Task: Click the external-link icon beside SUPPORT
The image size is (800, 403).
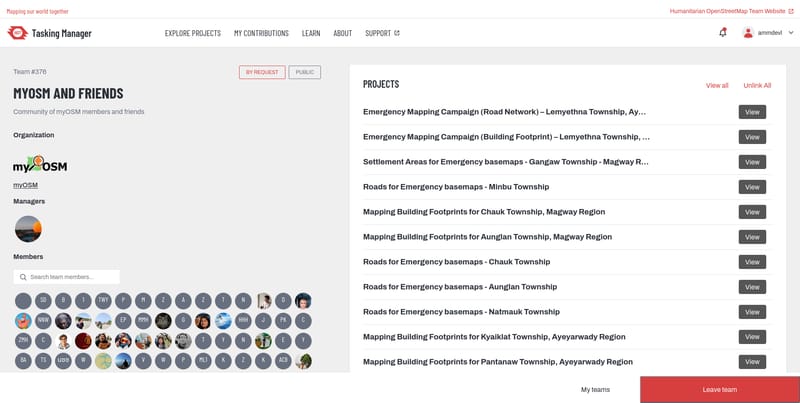Action: [397, 33]
